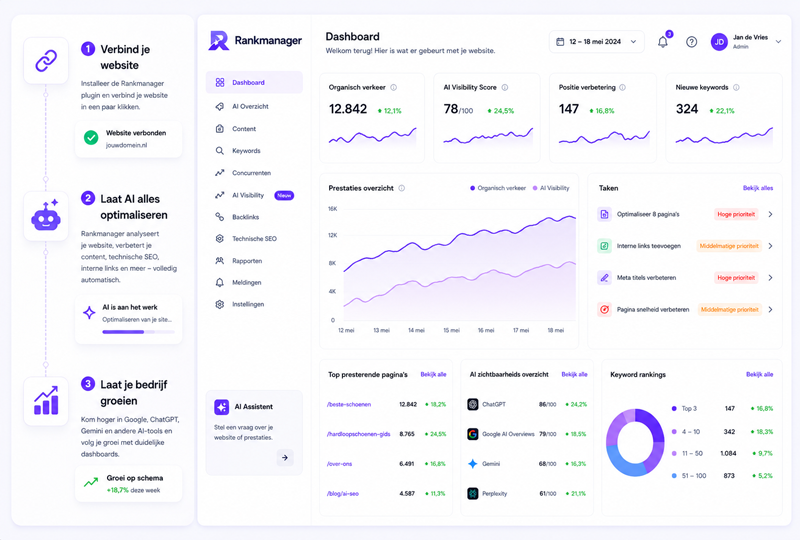Click the help question mark icon
Image resolution: width=800 pixels, height=540 pixels.
point(691,42)
